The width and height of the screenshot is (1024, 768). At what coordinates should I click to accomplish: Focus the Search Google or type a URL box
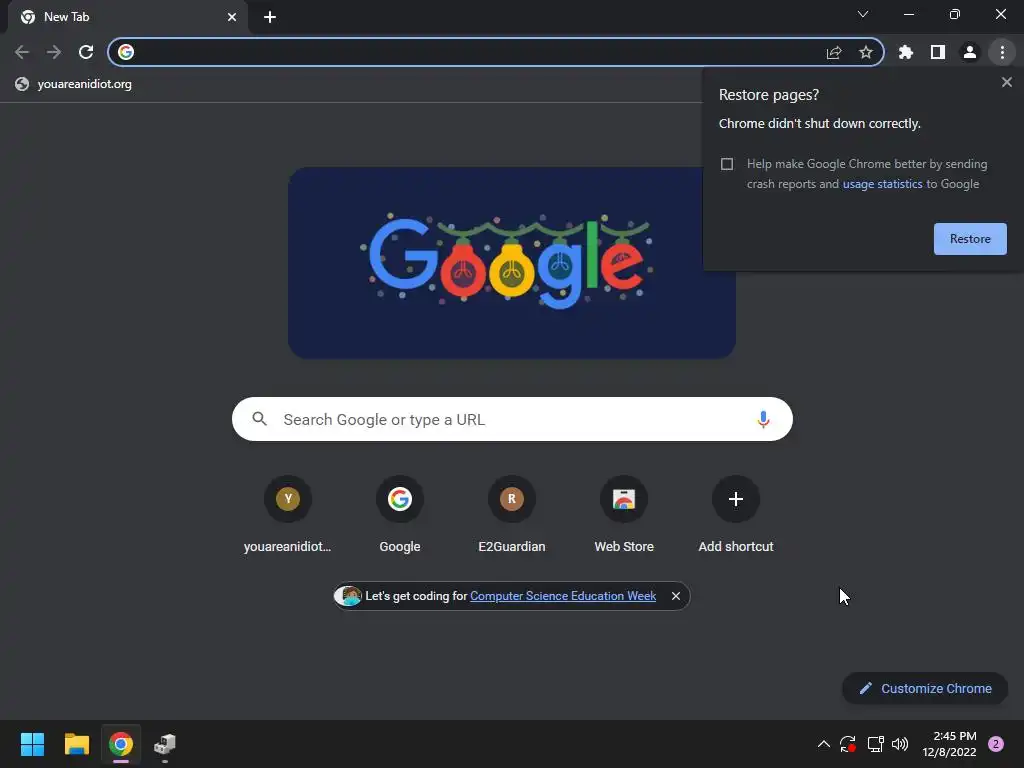pyautogui.click(x=512, y=419)
